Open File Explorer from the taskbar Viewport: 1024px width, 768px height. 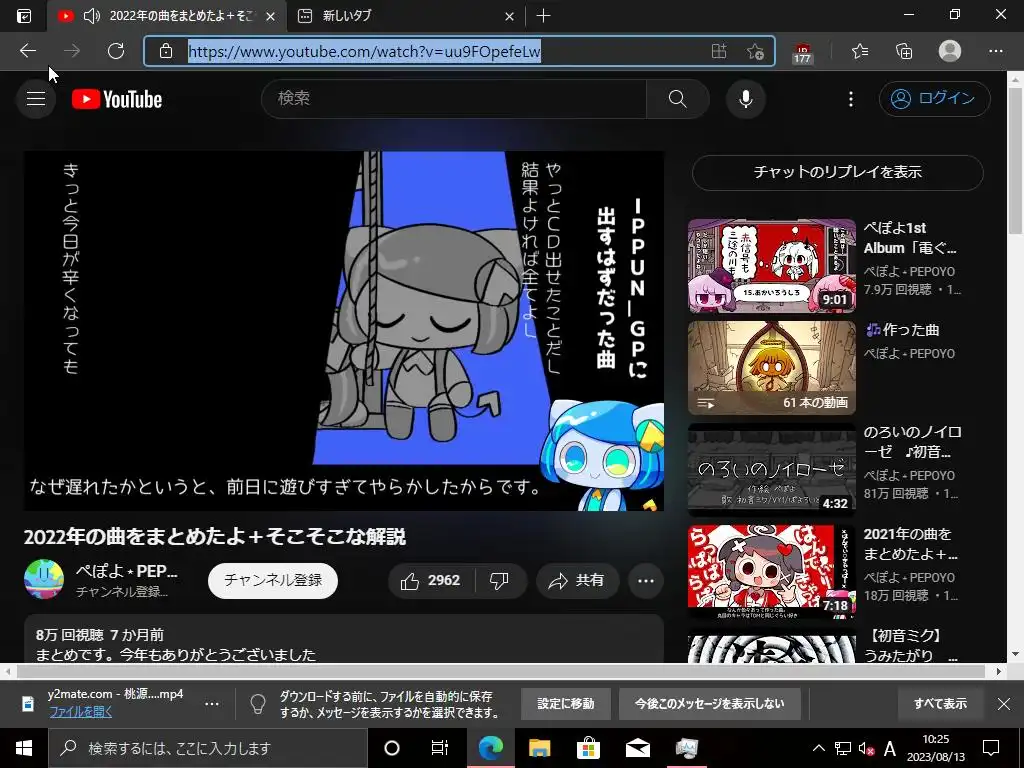tap(539, 748)
